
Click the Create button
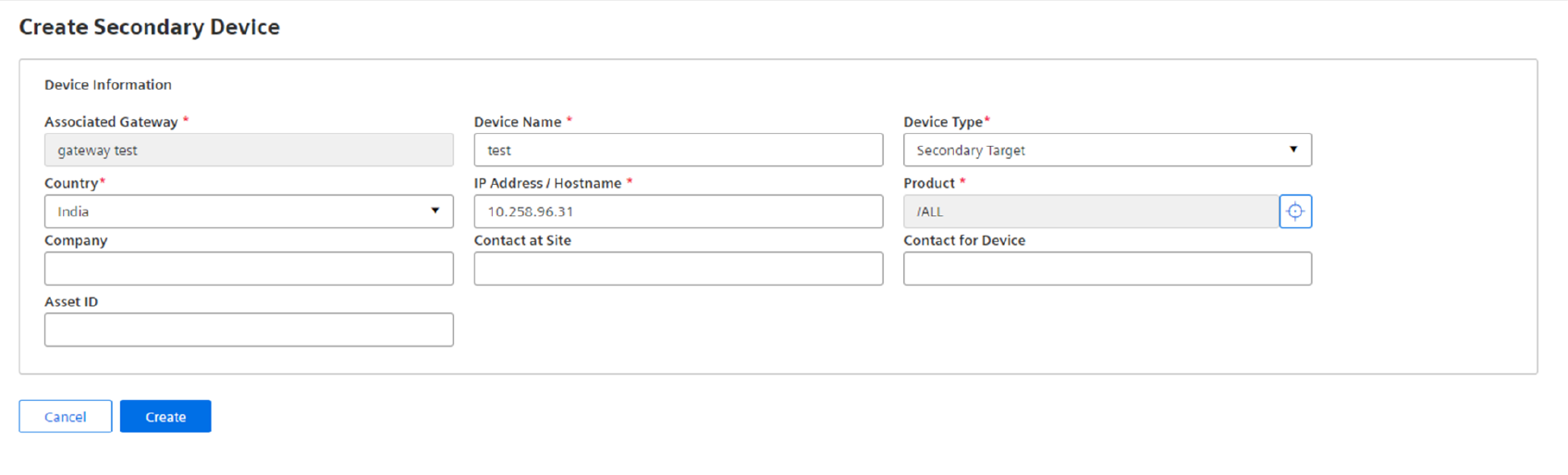pos(165,417)
